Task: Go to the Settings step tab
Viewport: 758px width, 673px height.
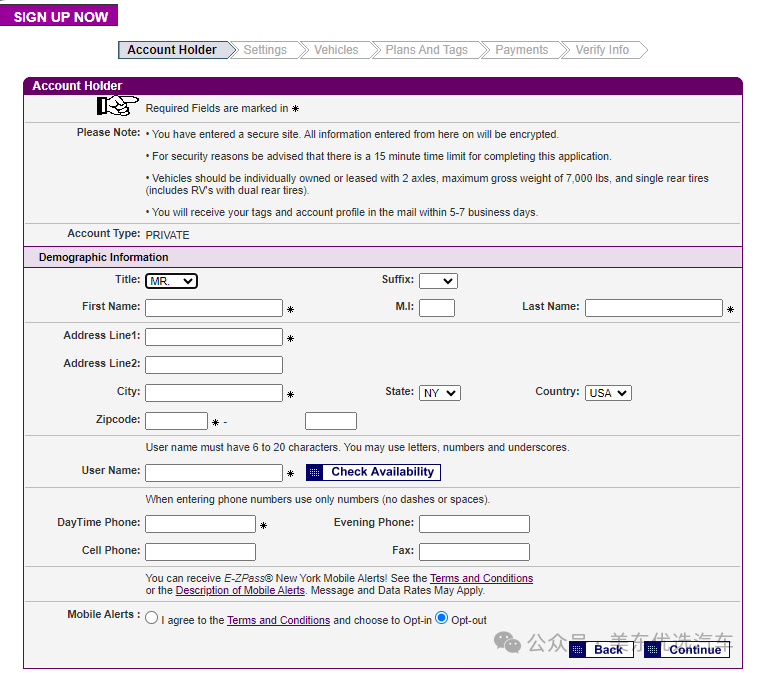Action: tap(265, 50)
